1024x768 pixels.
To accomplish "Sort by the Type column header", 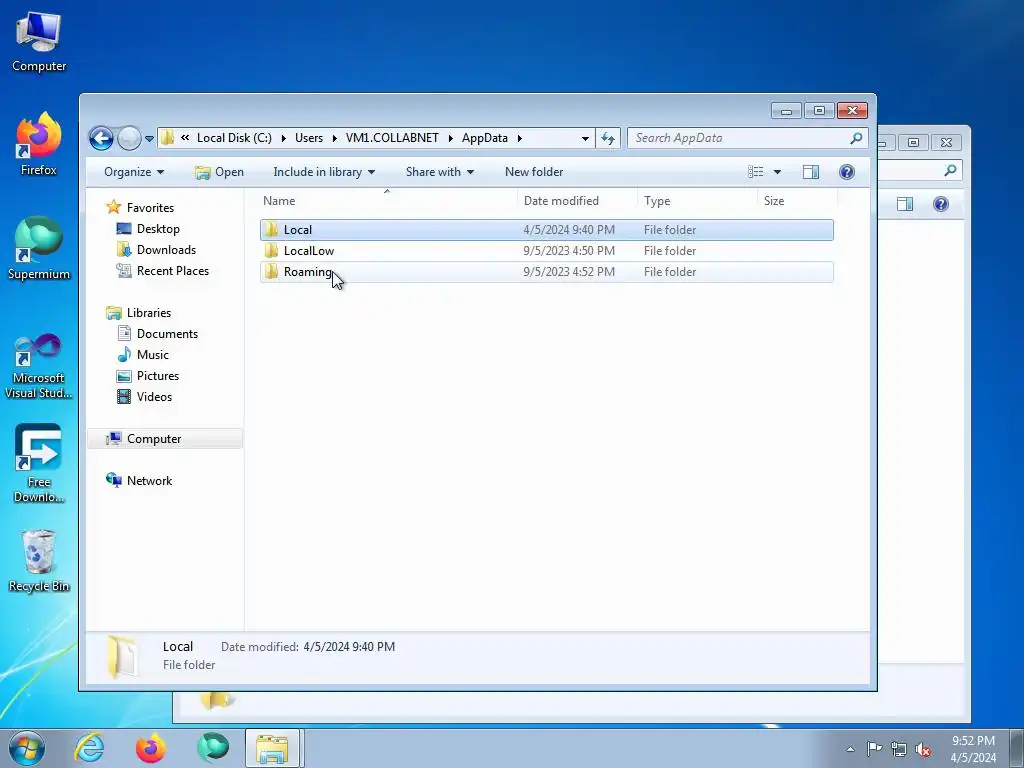I will [697, 200].
